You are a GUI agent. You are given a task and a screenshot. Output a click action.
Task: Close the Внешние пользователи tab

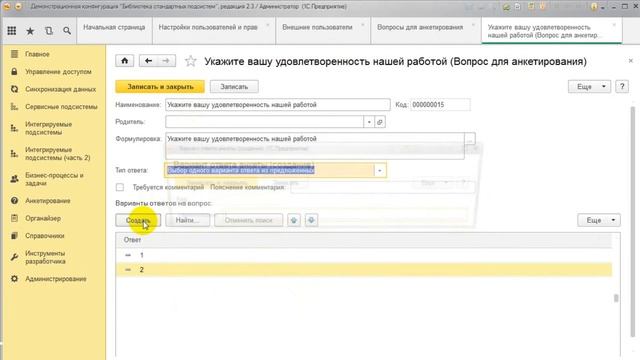[x=362, y=25]
